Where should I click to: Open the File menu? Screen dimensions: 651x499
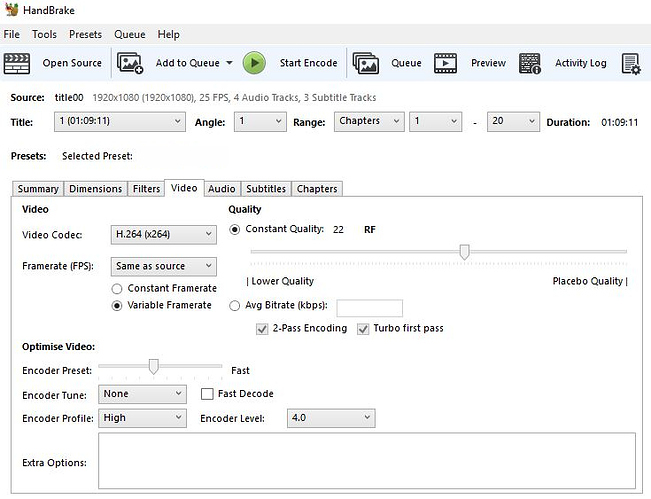click(x=12, y=34)
